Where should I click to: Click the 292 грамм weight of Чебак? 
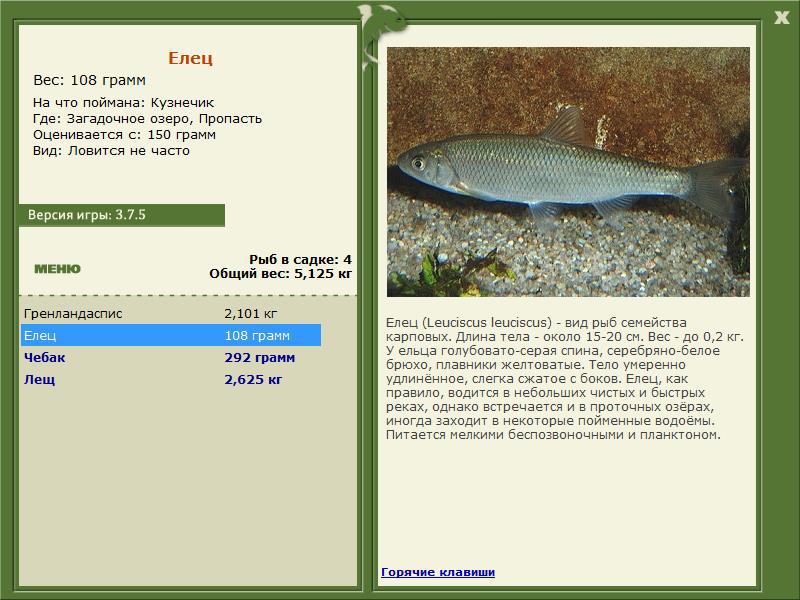tap(259, 358)
